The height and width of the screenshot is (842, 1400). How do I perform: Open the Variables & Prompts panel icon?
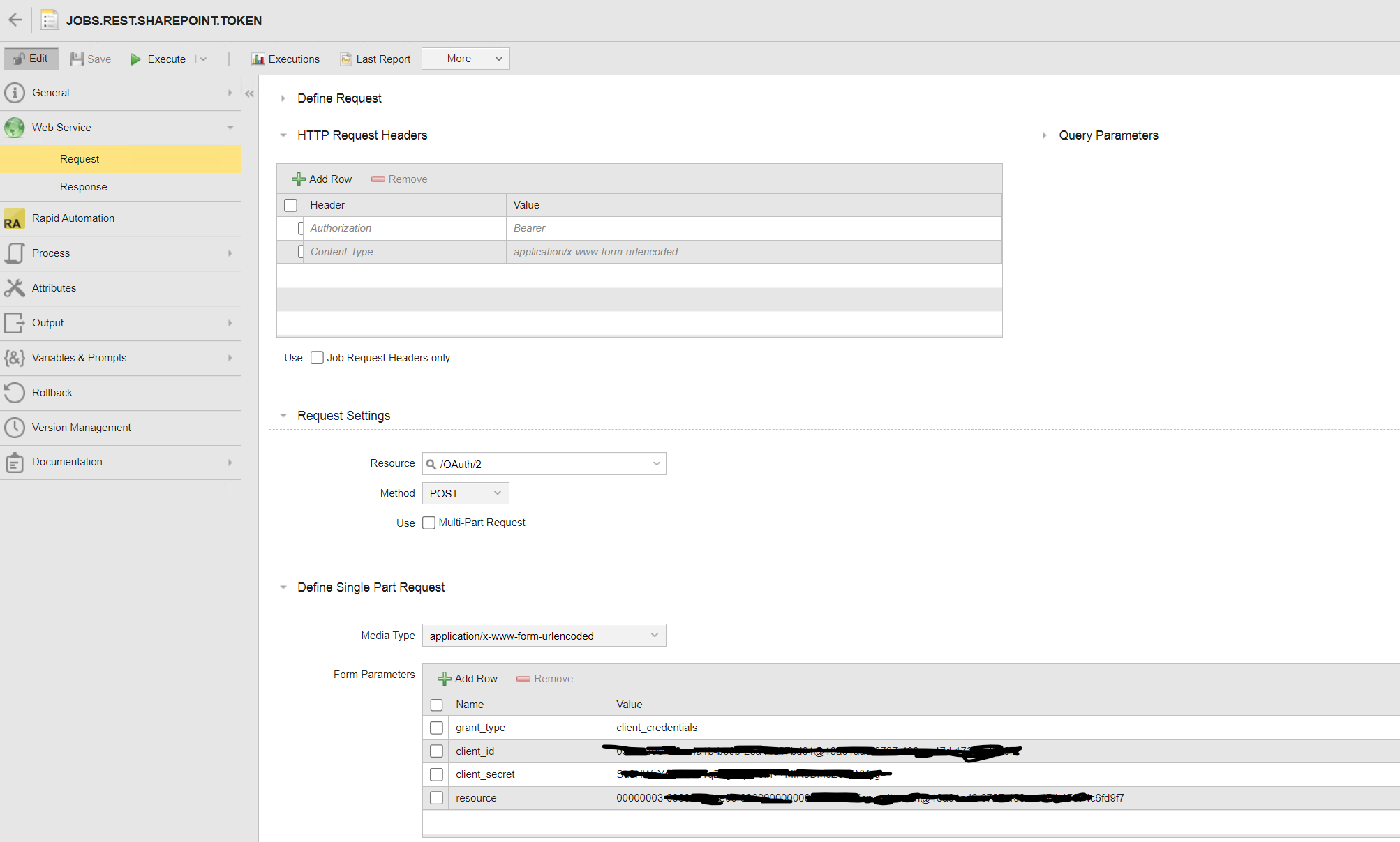(13, 358)
